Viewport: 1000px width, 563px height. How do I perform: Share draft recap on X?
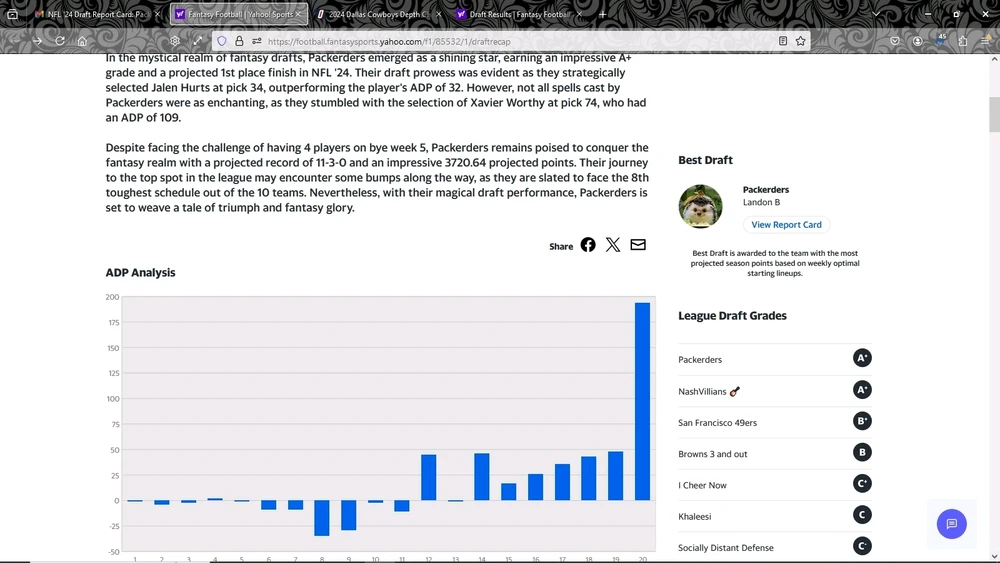coord(612,245)
